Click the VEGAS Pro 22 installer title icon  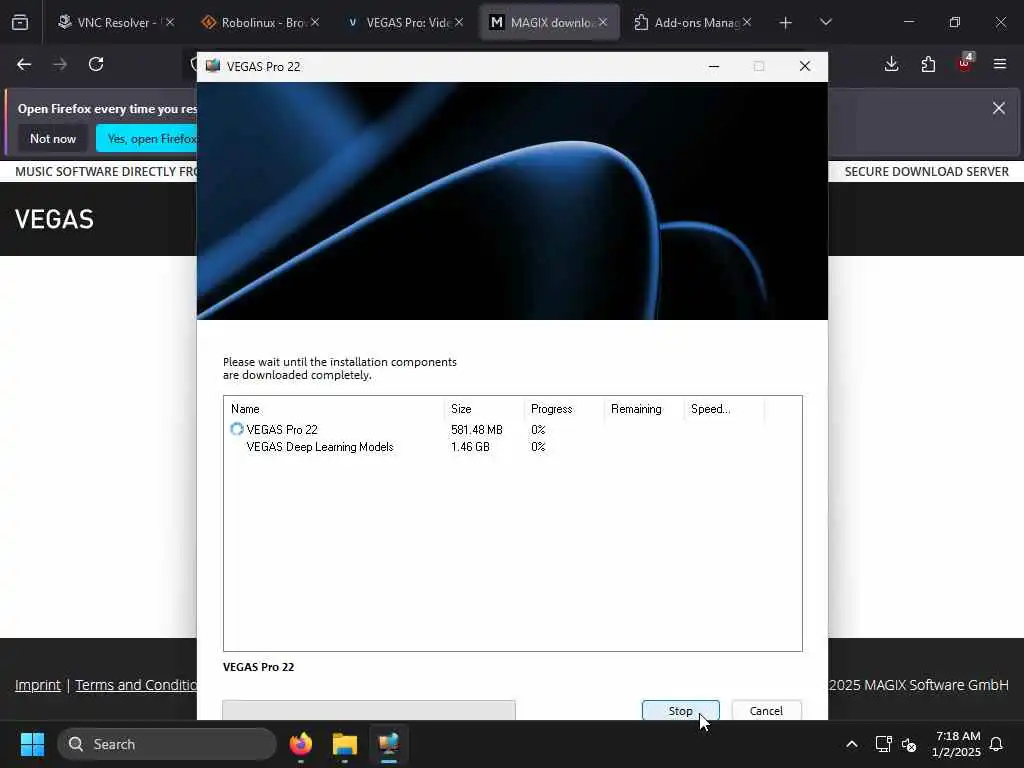[213, 66]
